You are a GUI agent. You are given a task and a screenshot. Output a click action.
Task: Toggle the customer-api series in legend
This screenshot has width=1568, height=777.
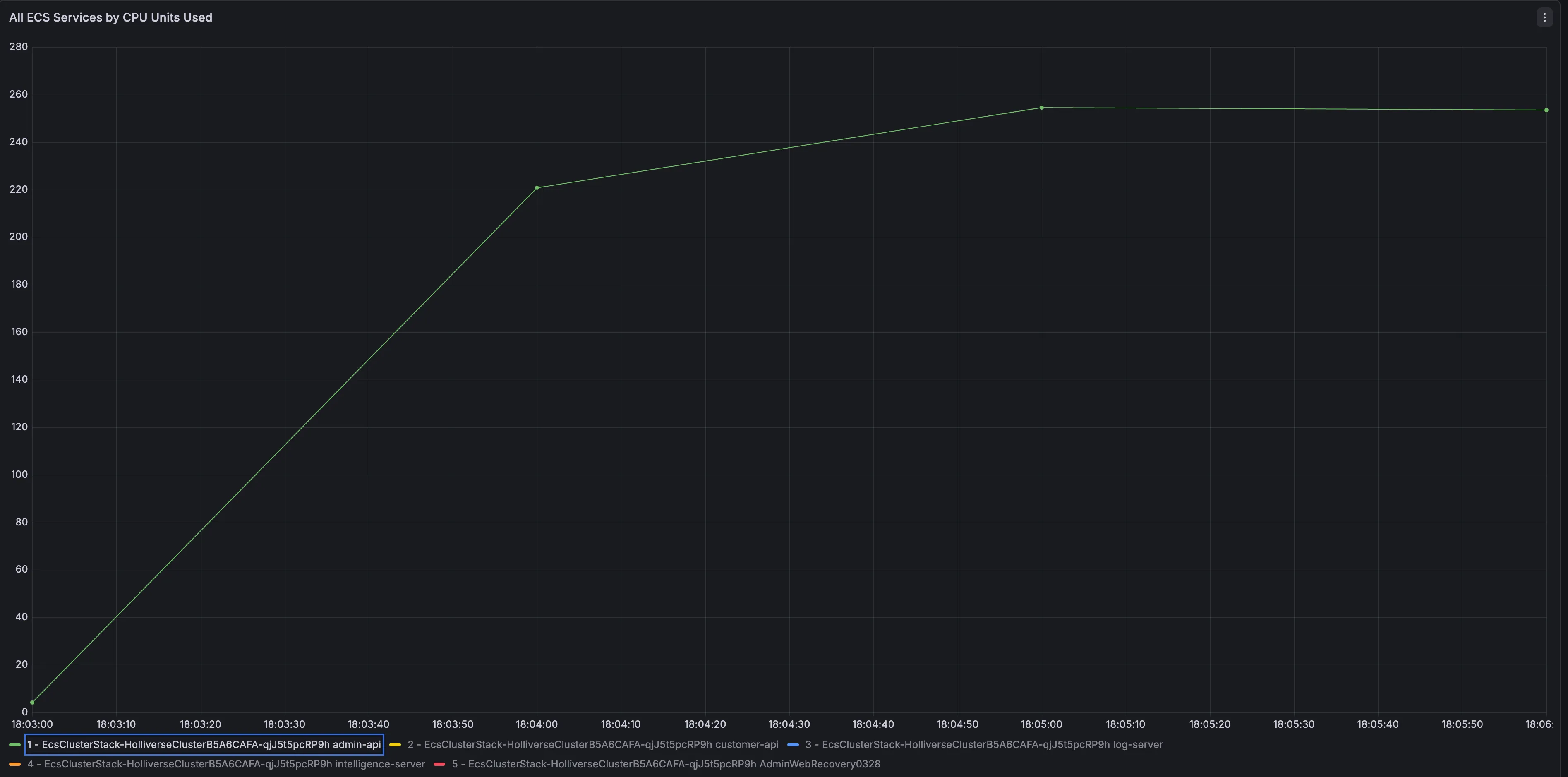(593, 745)
